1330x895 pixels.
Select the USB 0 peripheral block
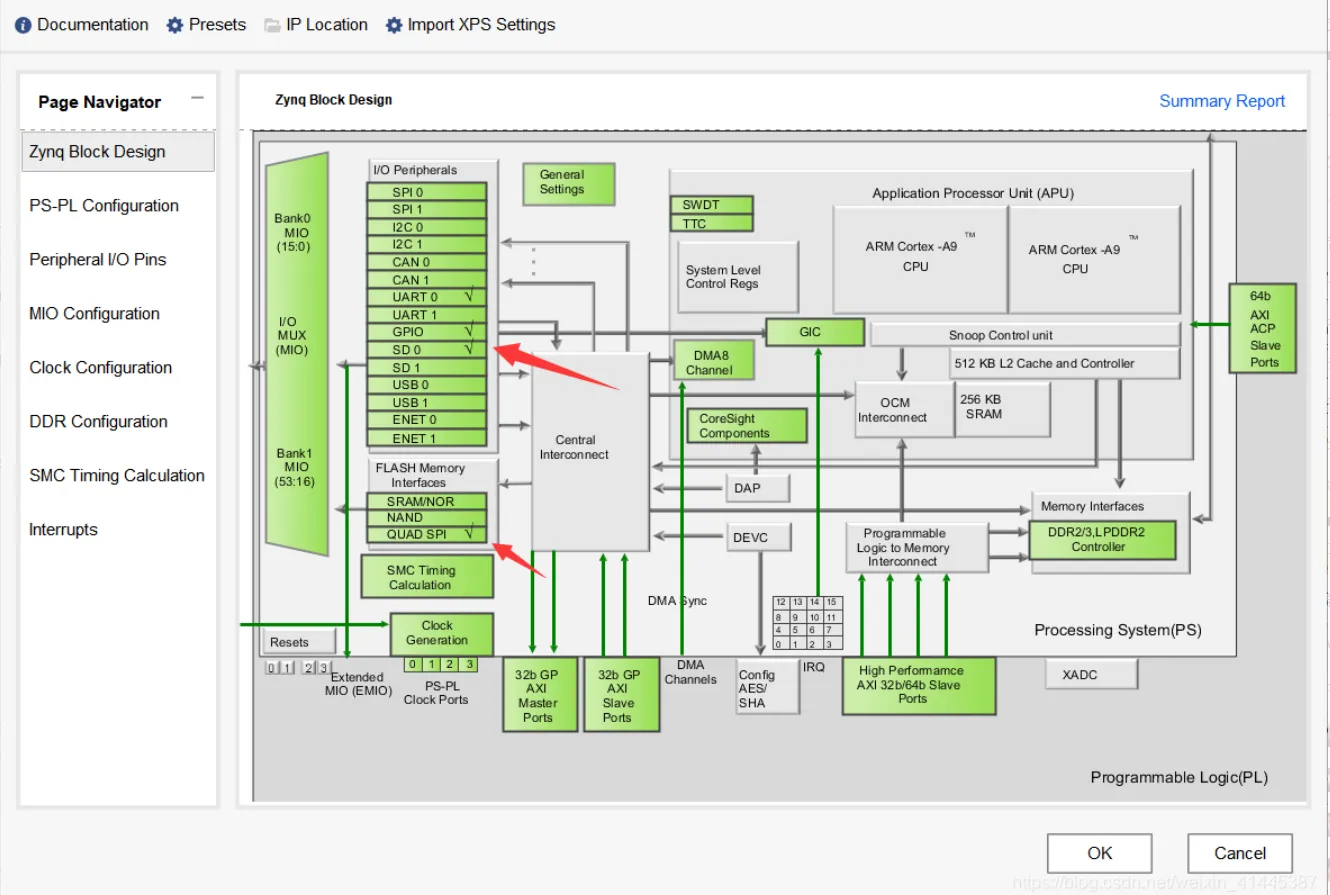tap(427, 385)
